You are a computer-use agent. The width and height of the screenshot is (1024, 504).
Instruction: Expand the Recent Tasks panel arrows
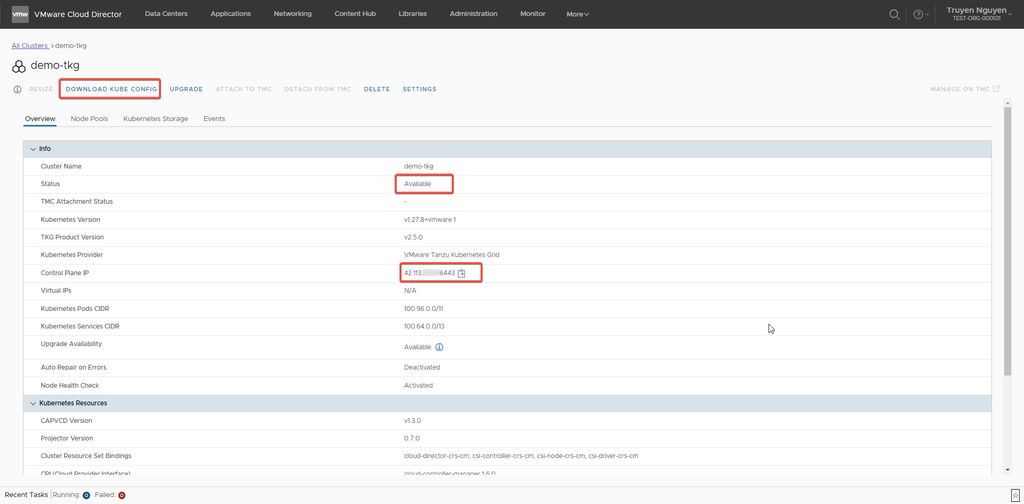click(1015, 494)
